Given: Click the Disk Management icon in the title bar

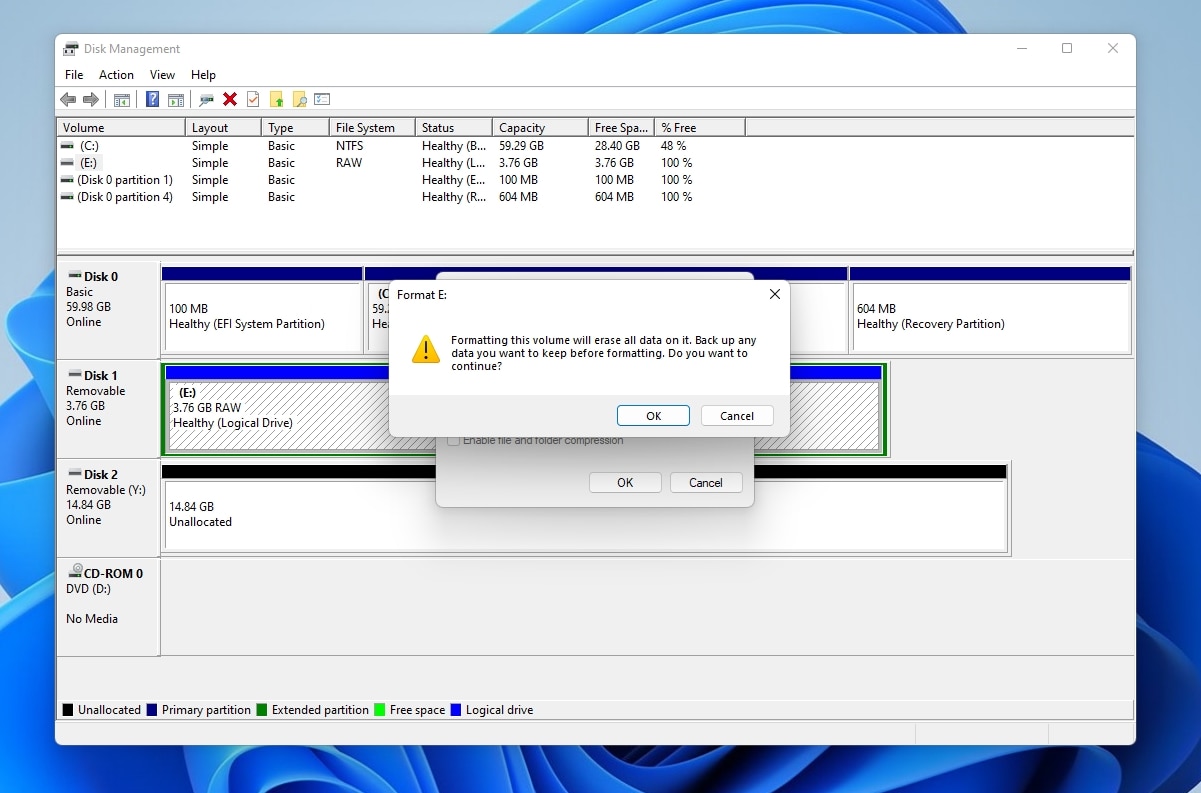Looking at the screenshot, I should [70, 48].
